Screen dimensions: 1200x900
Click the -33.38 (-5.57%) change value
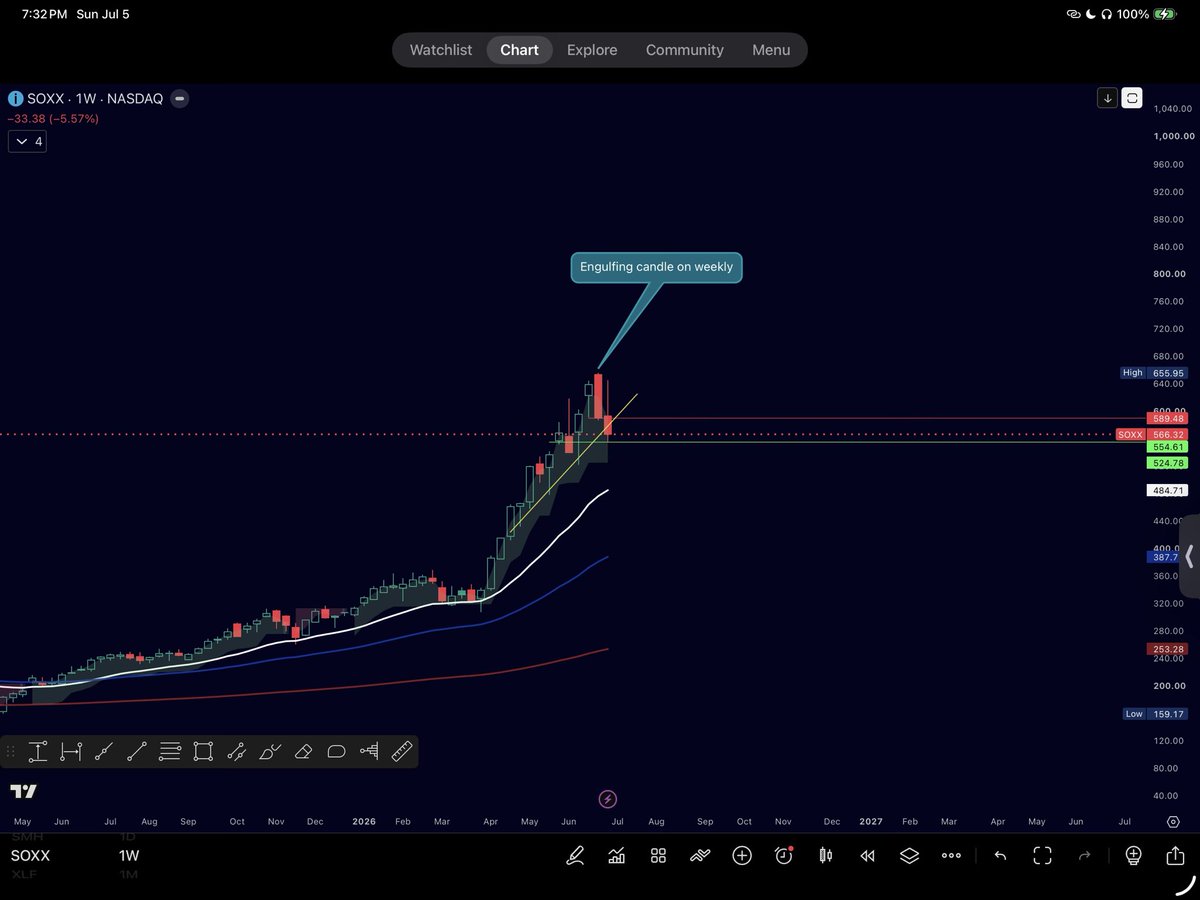click(x=54, y=119)
